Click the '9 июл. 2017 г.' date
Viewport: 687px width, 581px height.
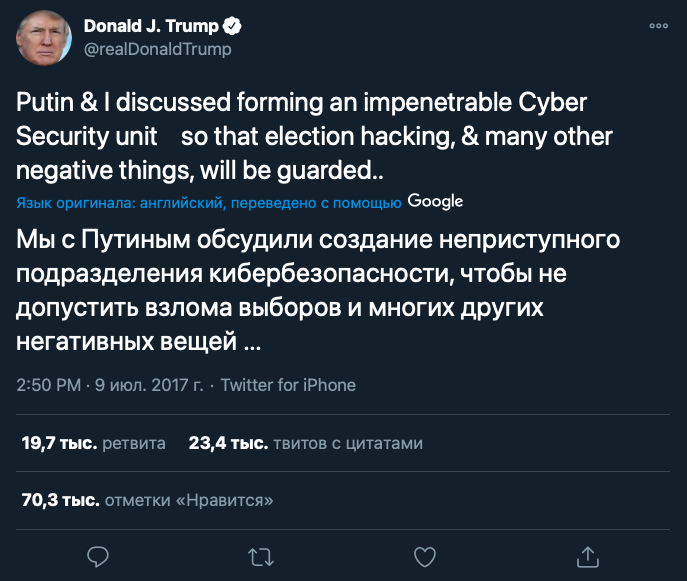[x=150, y=385]
